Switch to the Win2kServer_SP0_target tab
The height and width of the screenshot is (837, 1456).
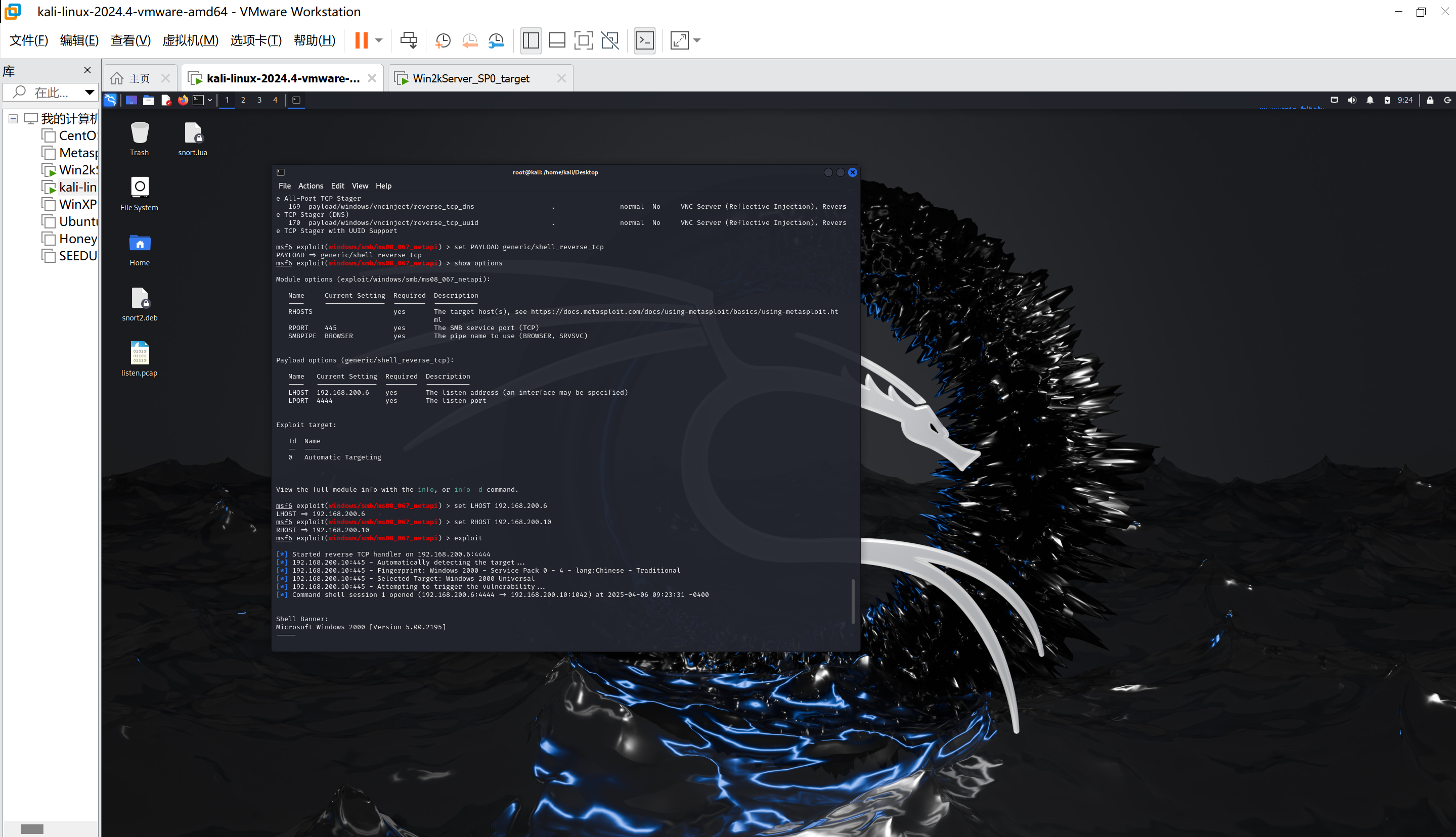pos(471,78)
